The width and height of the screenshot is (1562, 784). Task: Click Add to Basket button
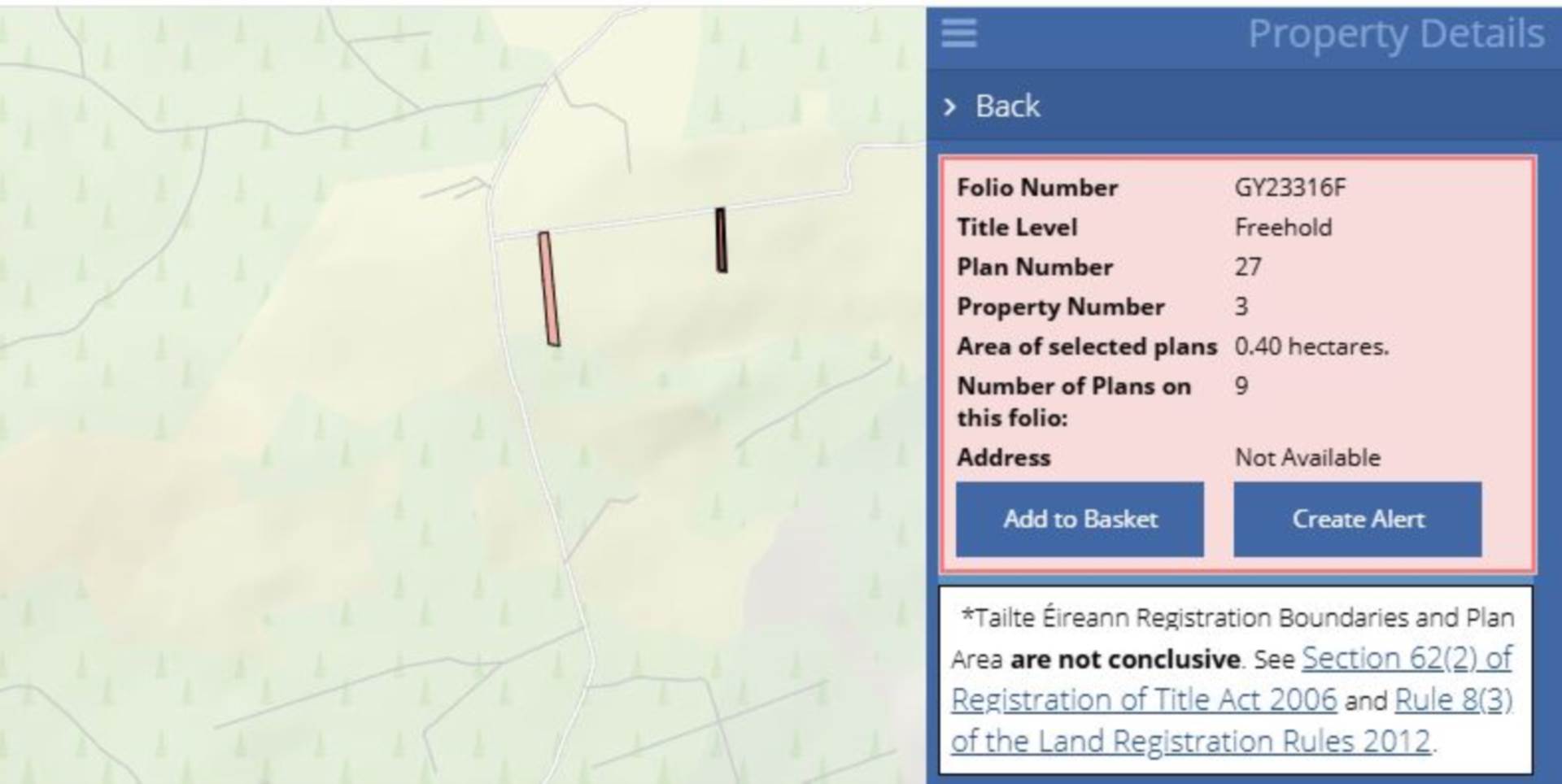1080,519
